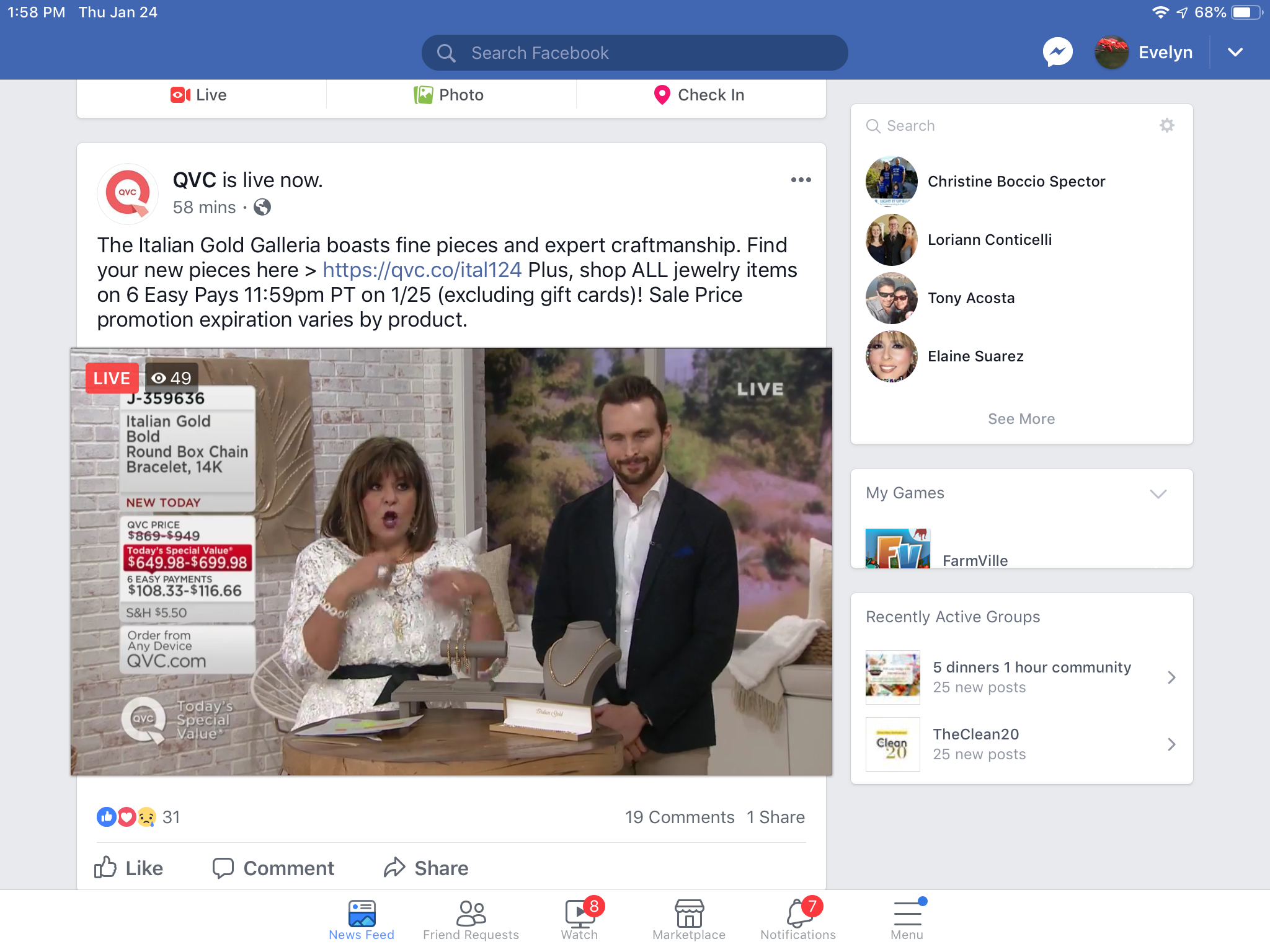Tap the Wi-Fi status icon

[x=1160, y=12]
